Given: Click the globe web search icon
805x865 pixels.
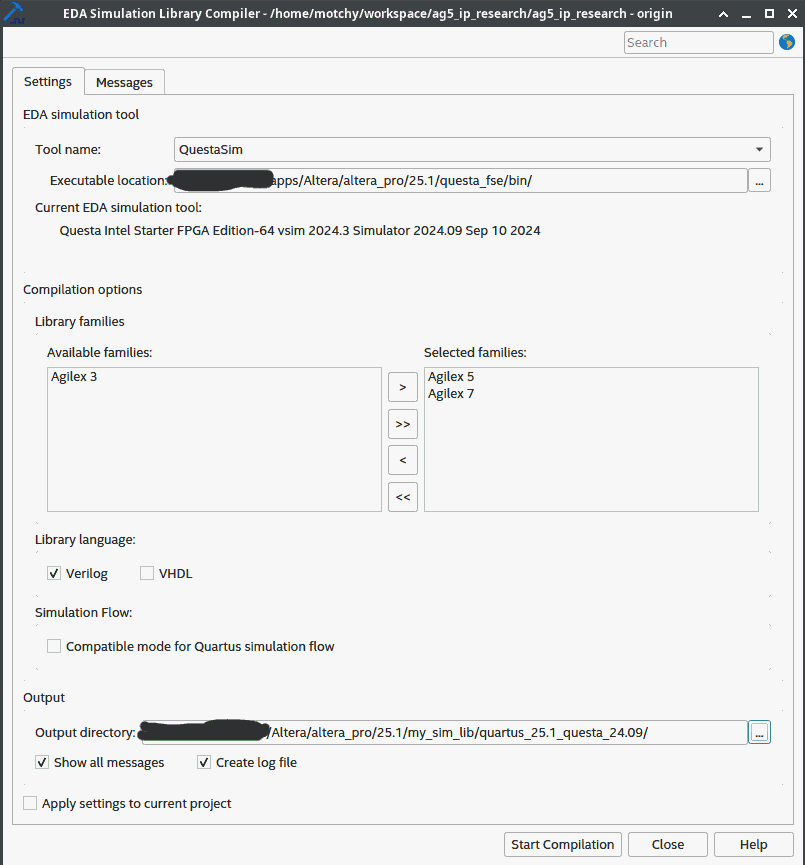Looking at the screenshot, I should tap(787, 42).
